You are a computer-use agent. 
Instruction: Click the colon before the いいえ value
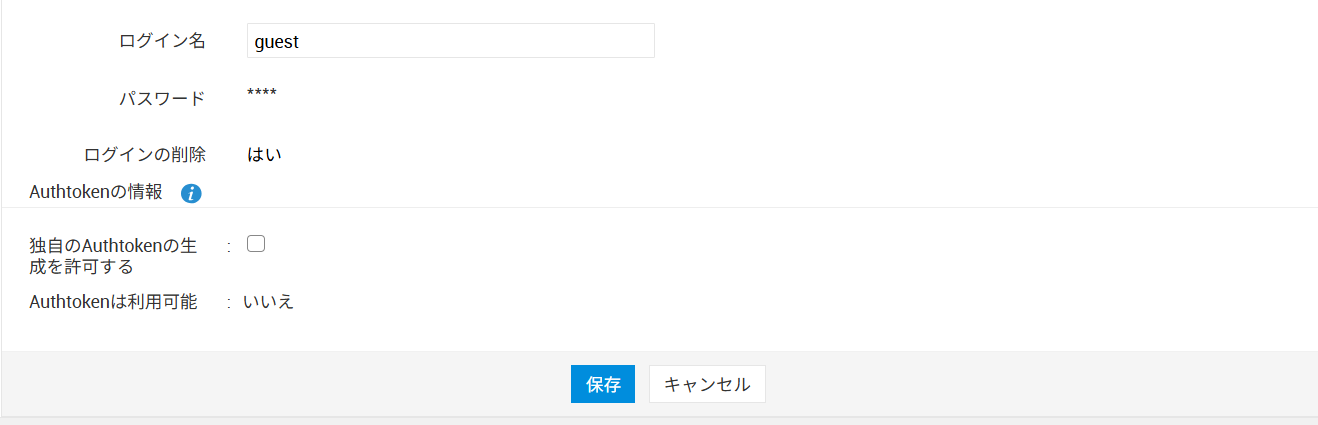click(229, 302)
